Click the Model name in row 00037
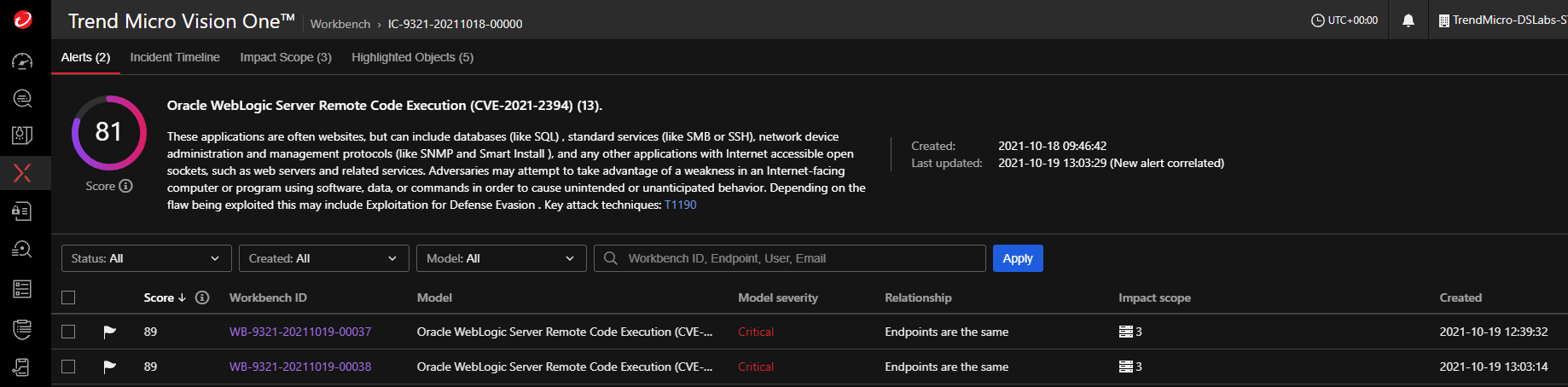Screen dimensions: 1568x387 point(565,332)
